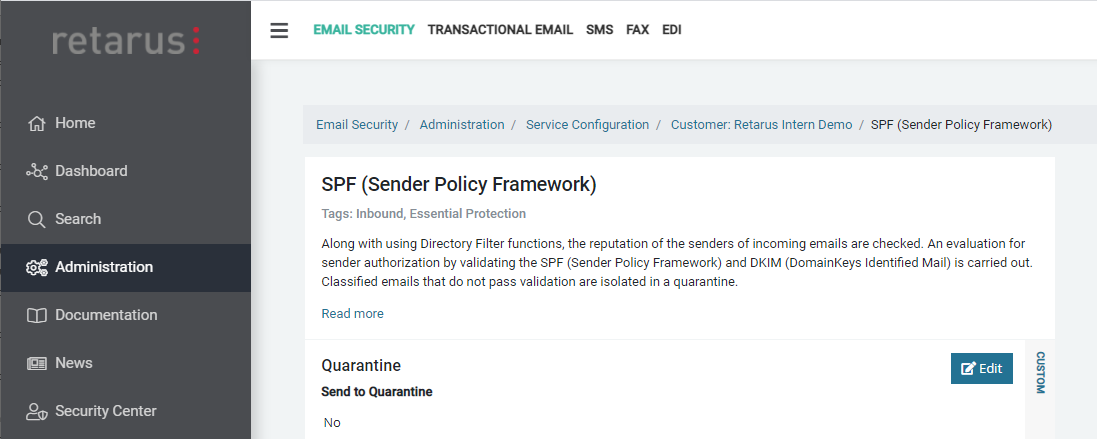Open the Email Security tab
The width and height of the screenshot is (1097, 439).
pos(364,30)
